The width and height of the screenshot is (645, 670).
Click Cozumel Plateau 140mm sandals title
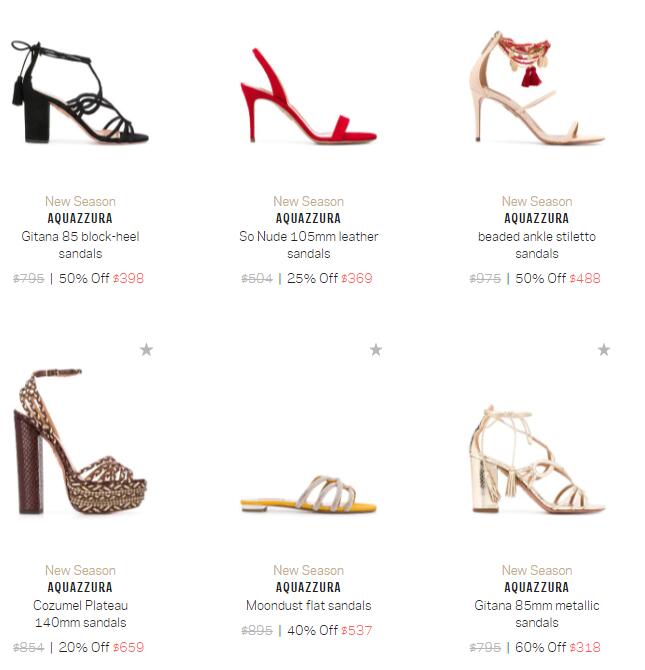coord(80,614)
